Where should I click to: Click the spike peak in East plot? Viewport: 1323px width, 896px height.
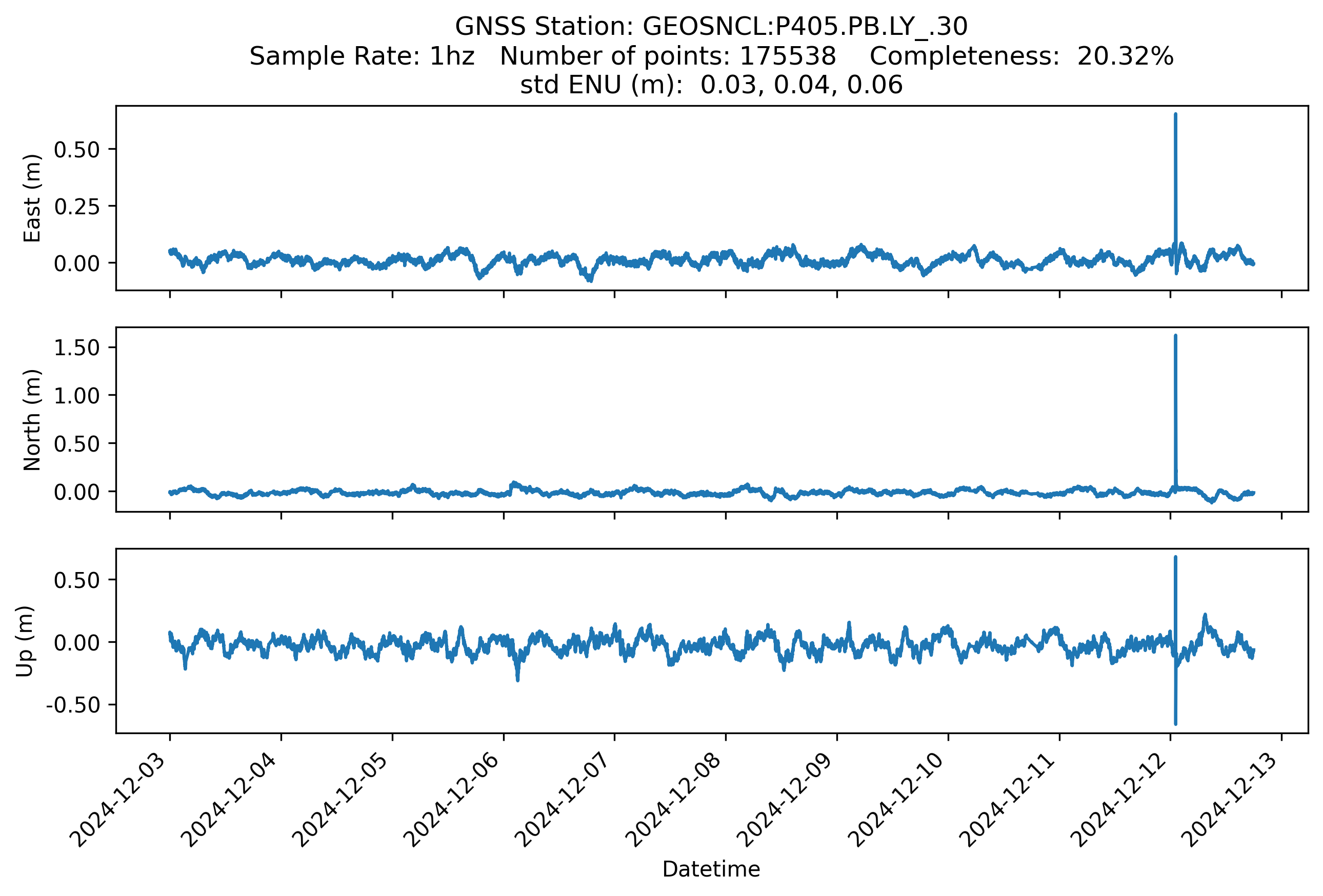(1175, 115)
